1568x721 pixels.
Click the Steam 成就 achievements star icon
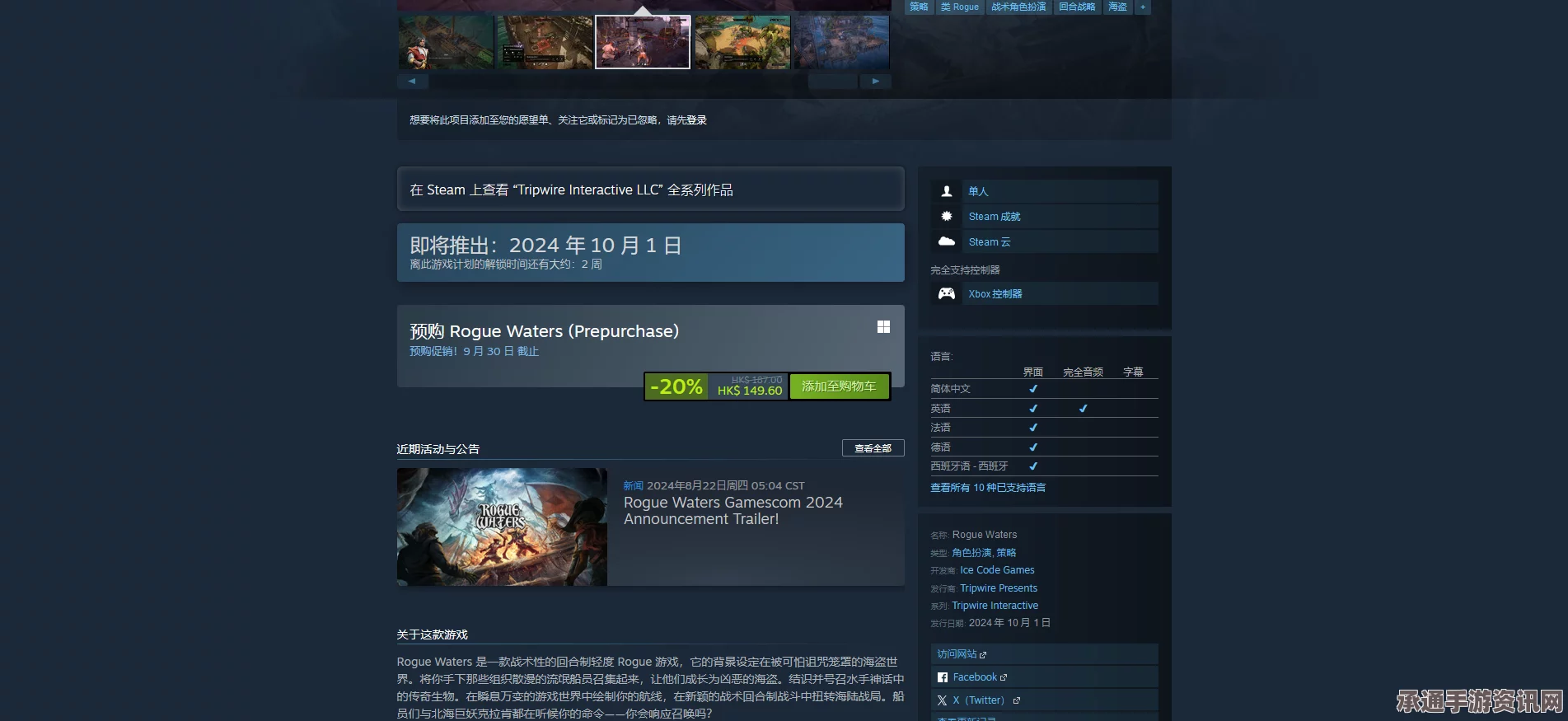coord(947,216)
